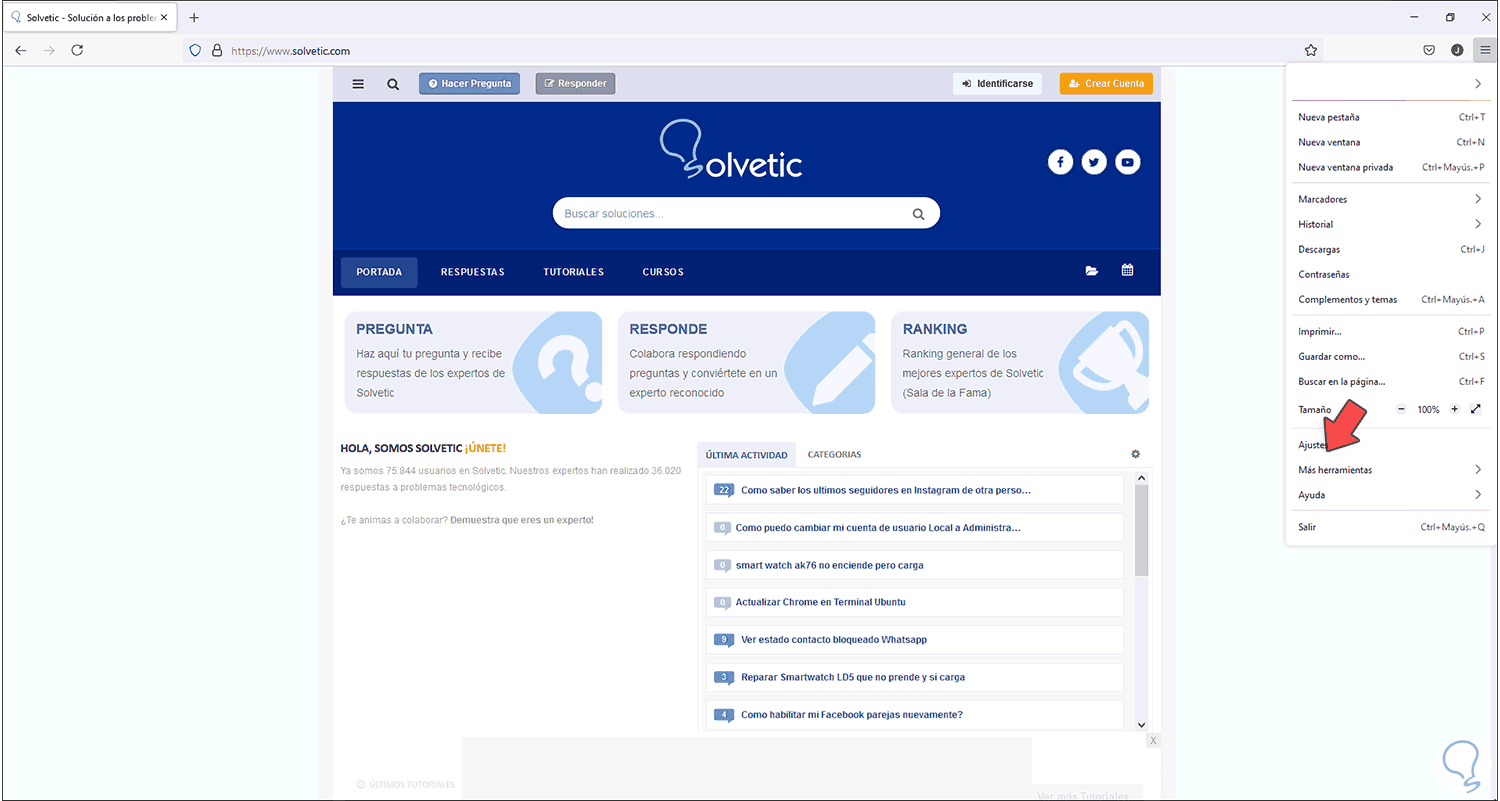The image size is (1500, 801).
Task: Open the PREGUNTA card
Action: (473, 362)
